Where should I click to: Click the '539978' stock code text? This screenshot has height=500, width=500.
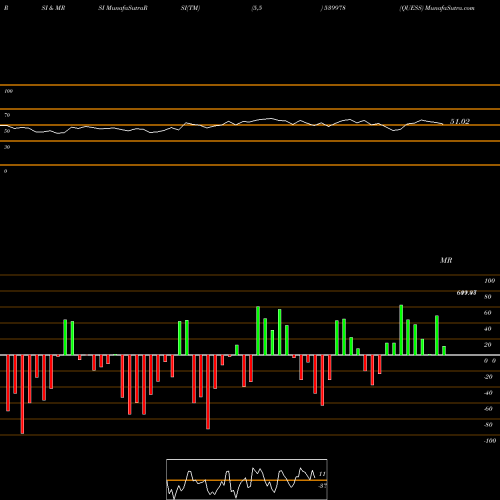pos(334,8)
